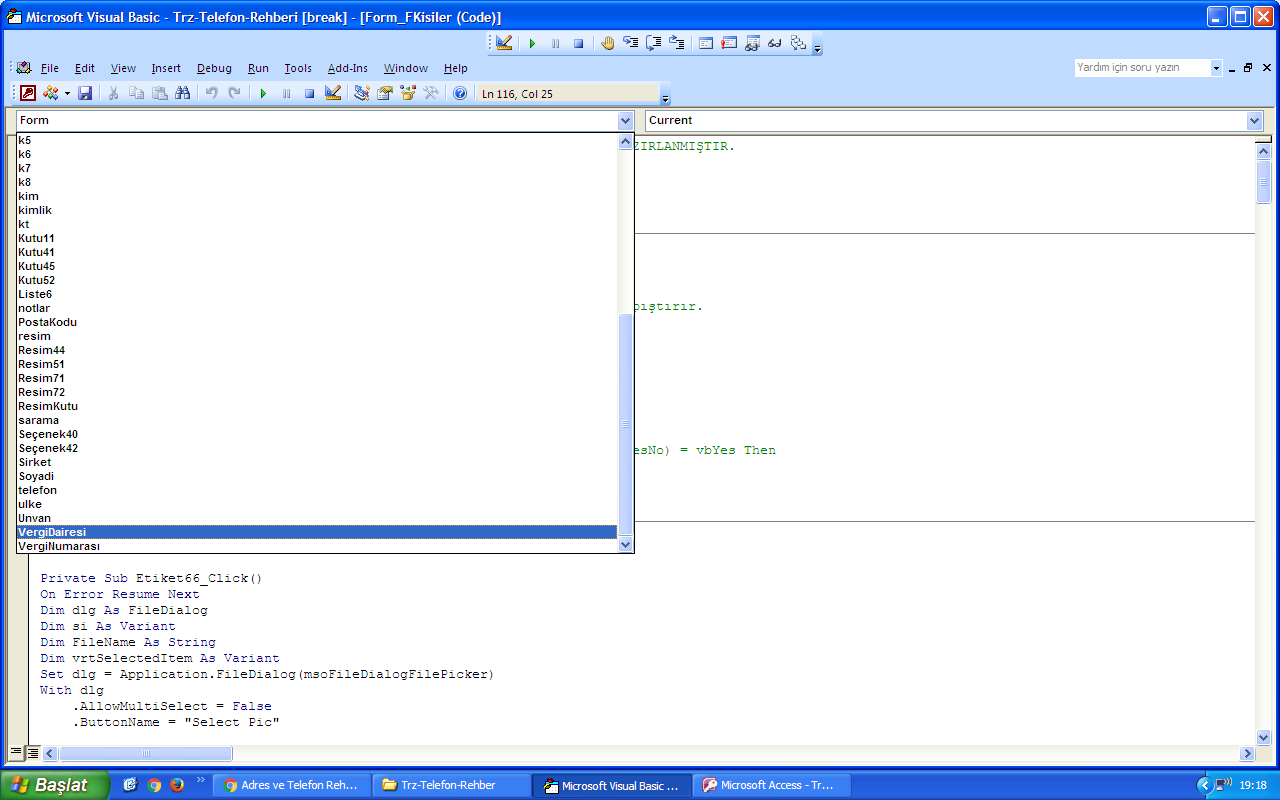Open the dropdown arrow beside Insert Module icon
The image size is (1280, 800).
click(67, 93)
